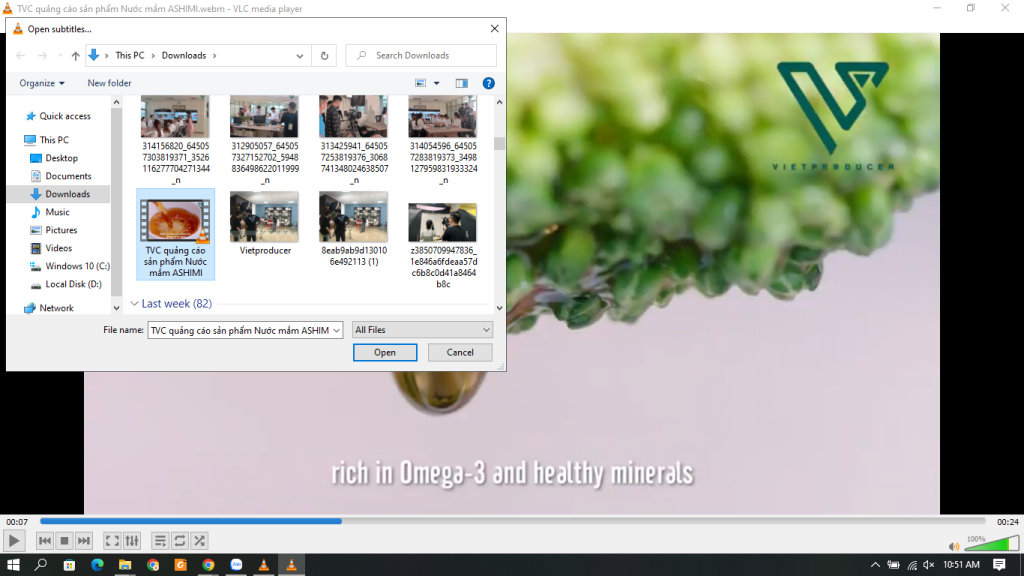This screenshot has width=1024, height=576.
Task: Enable loop playback
Action: pos(179,540)
